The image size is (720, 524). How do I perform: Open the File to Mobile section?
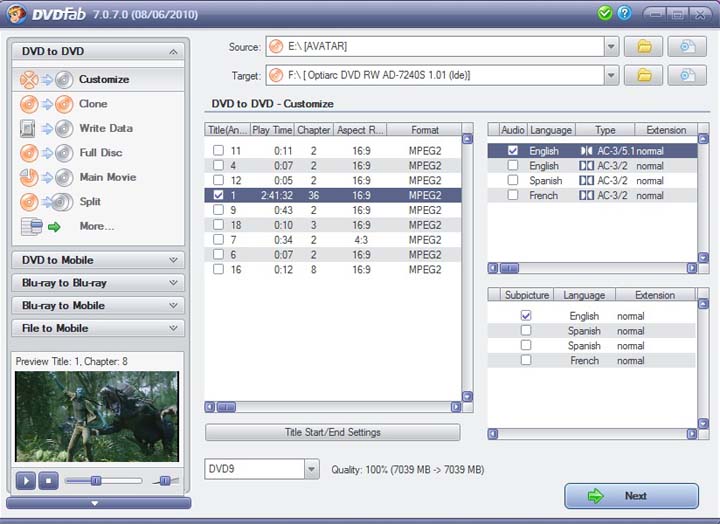click(x=98, y=328)
